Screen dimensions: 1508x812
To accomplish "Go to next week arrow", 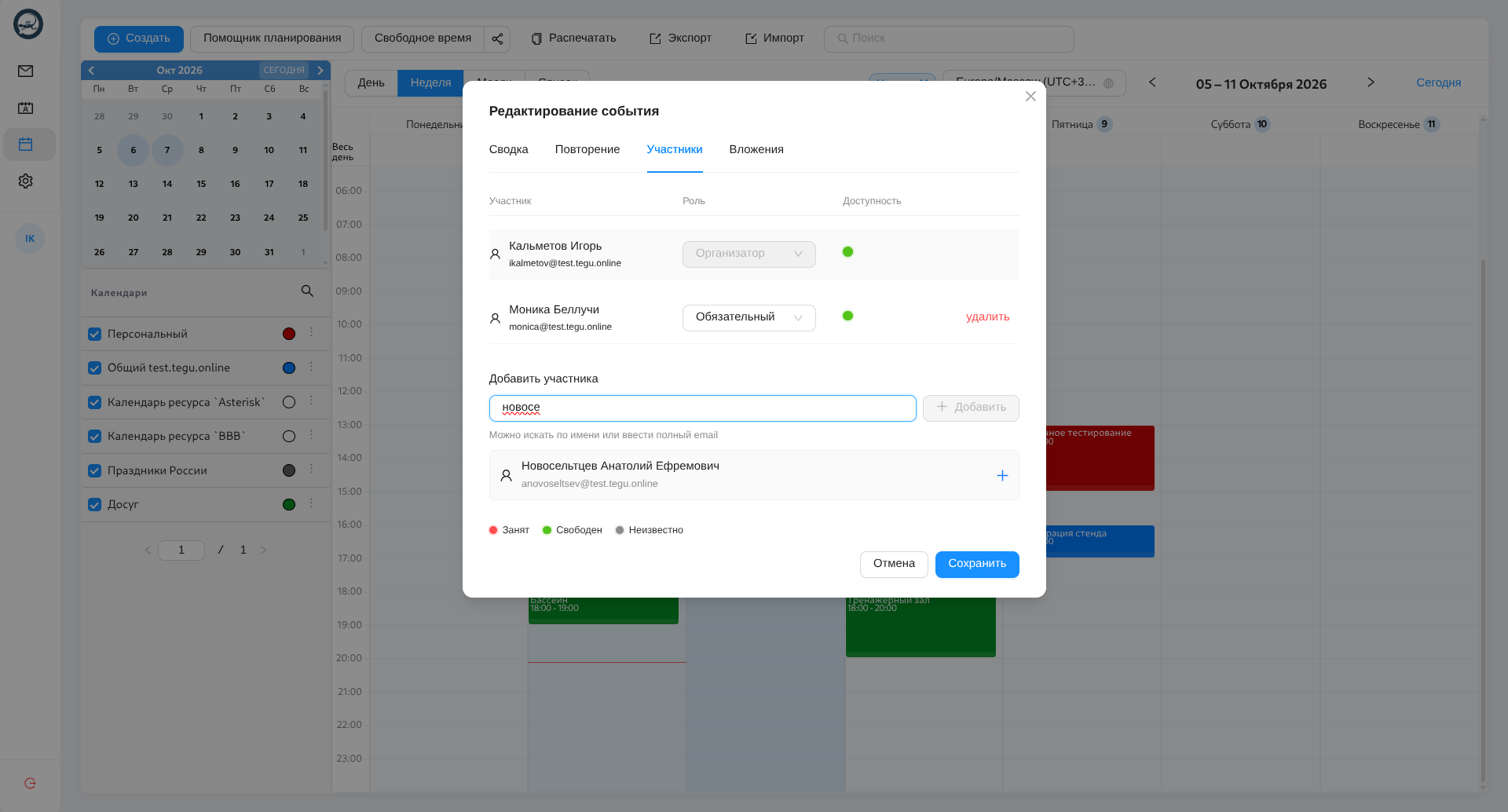I will (1371, 82).
